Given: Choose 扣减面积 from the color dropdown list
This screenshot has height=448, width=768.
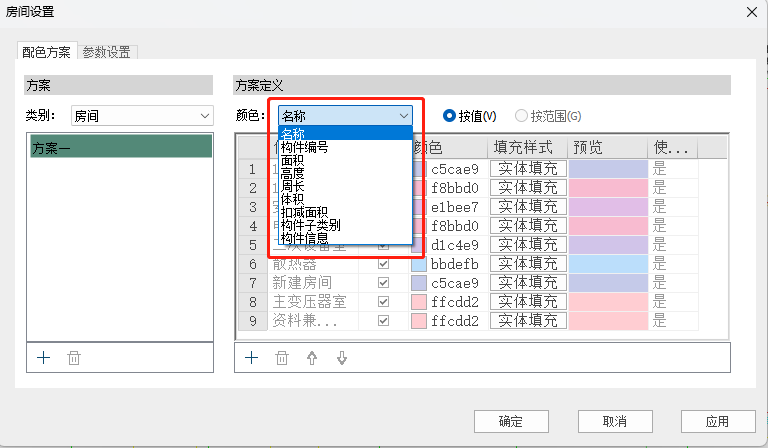Looking at the screenshot, I should (x=345, y=212).
